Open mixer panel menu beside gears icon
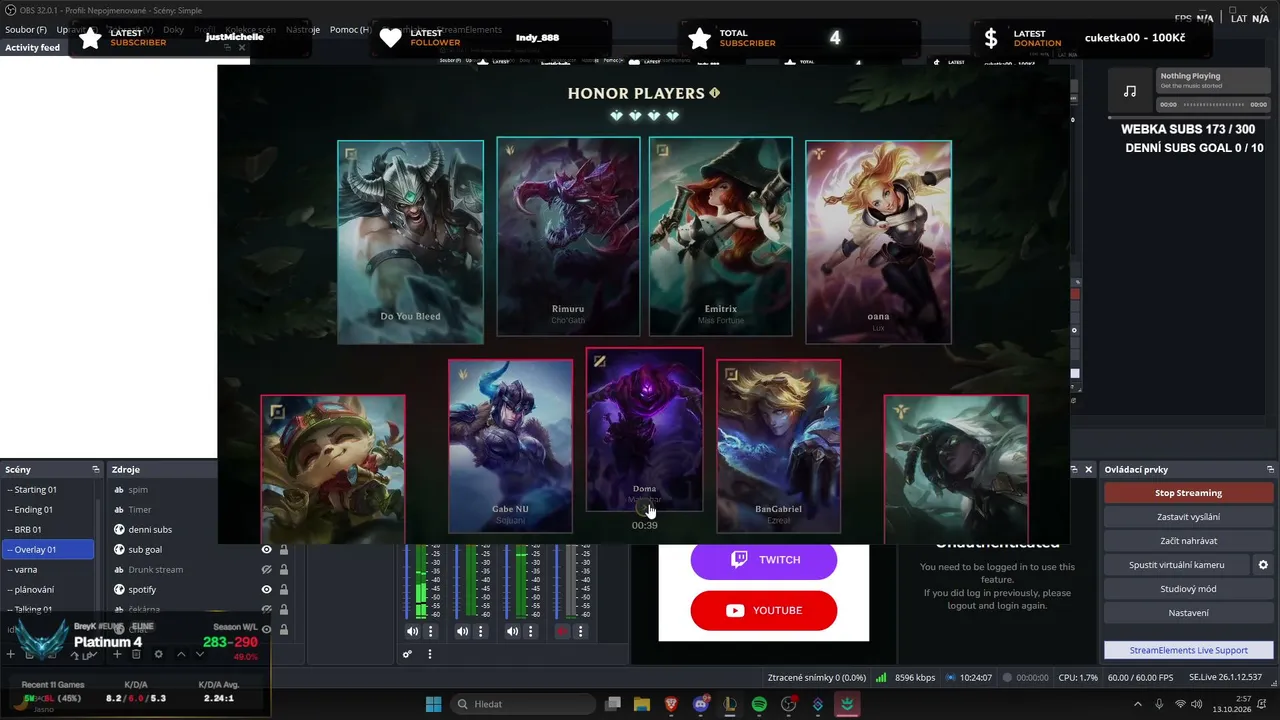 (430, 655)
